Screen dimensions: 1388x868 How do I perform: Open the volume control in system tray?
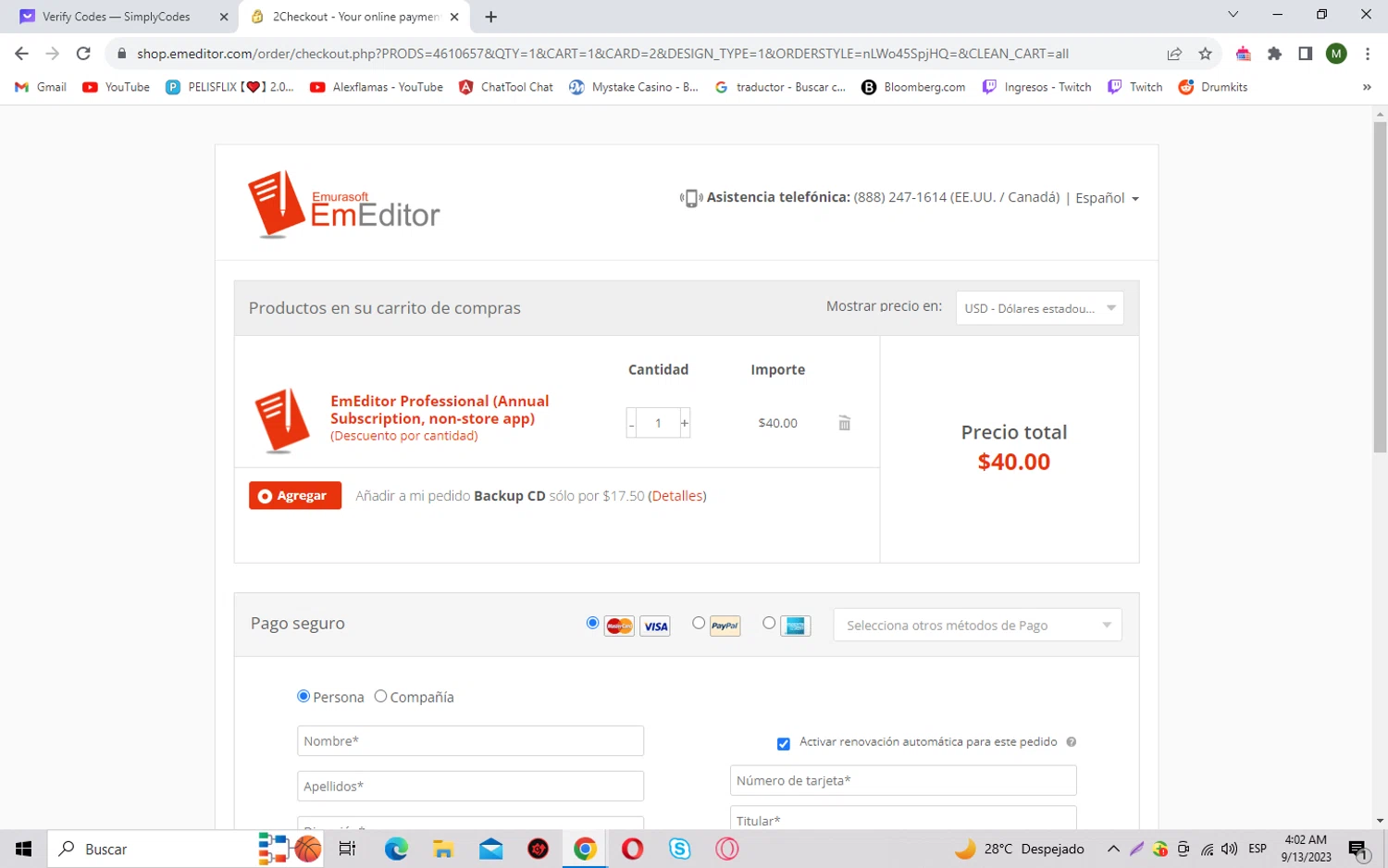click(1230, 849)
